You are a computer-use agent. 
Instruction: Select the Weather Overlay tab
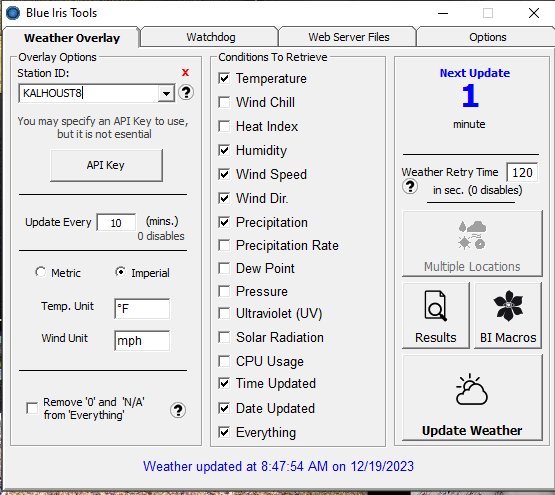[x=72, y=38]
